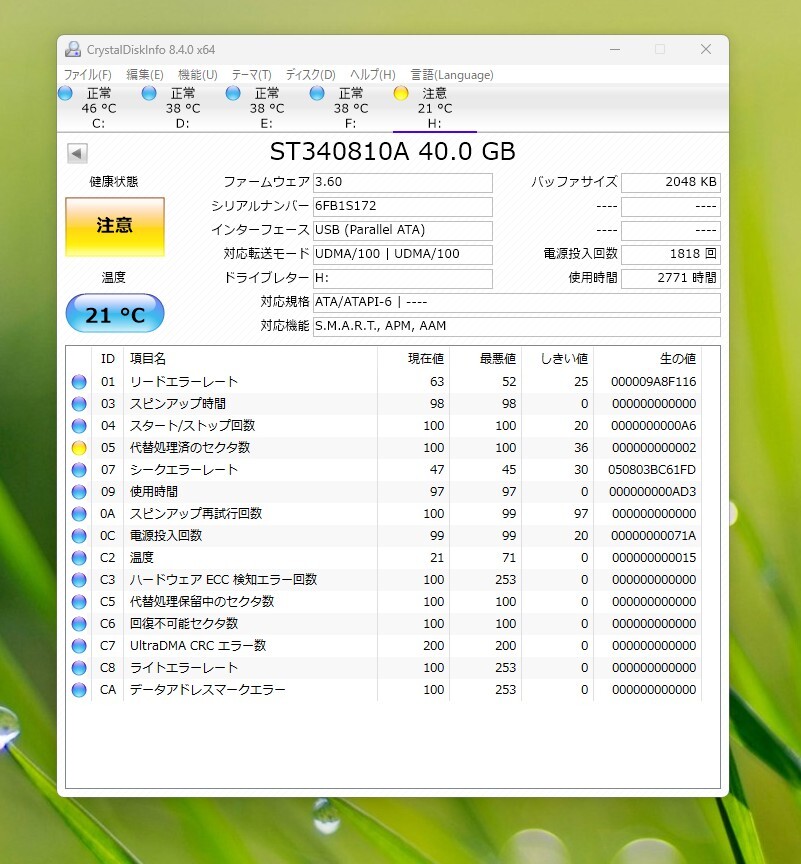The height and width of the screenshot is (864, 801).
Task: Click status icon of C7 UltraDMA CRC row
Action: [x=79, y=646]
